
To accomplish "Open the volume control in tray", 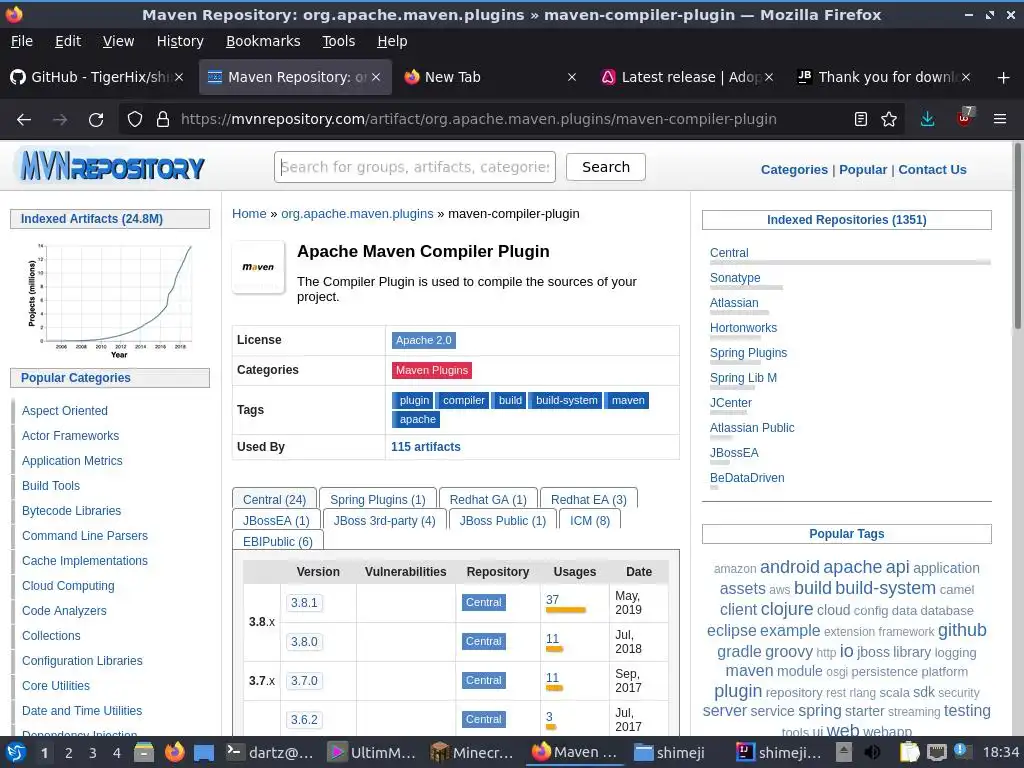I will pos(872,753).
